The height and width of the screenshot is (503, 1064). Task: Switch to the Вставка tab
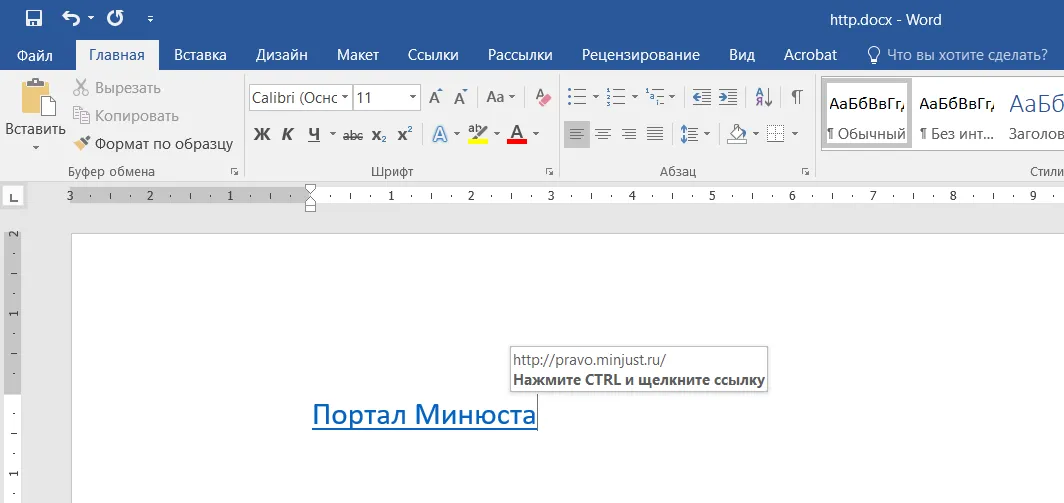pyautogui.click(x=200, y=55)
